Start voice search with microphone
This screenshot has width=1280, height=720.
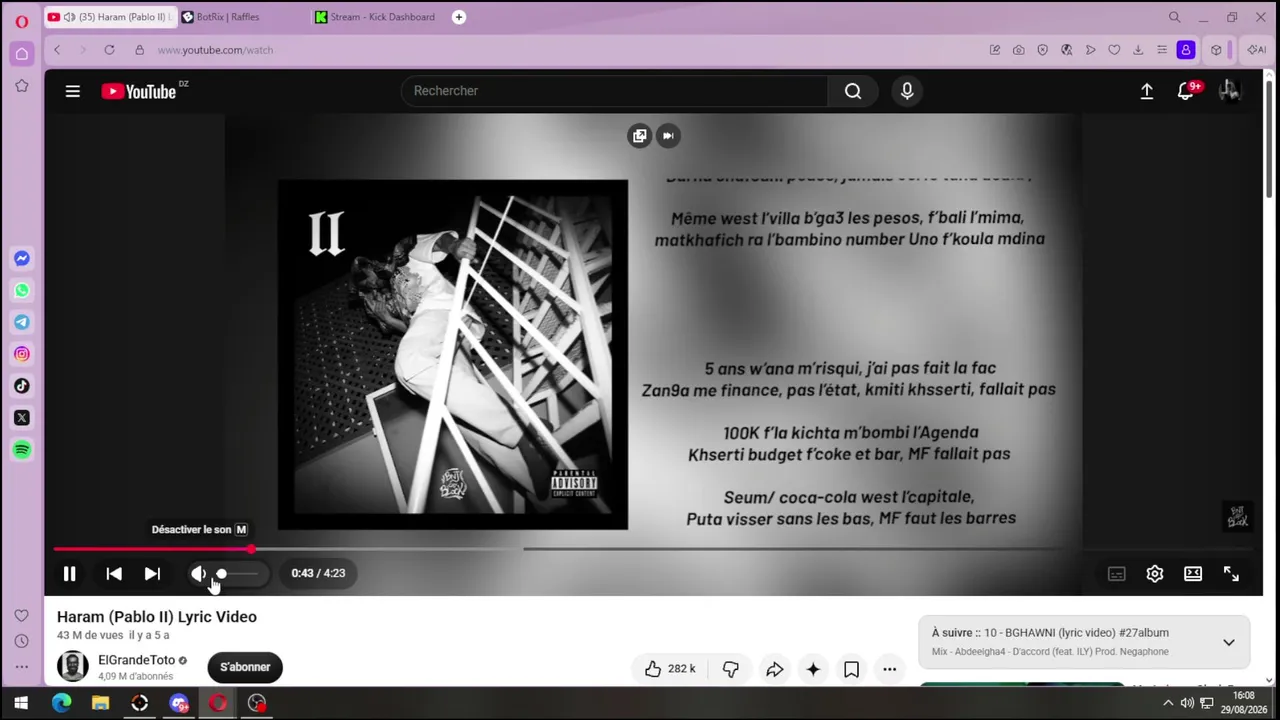(907, 91)
